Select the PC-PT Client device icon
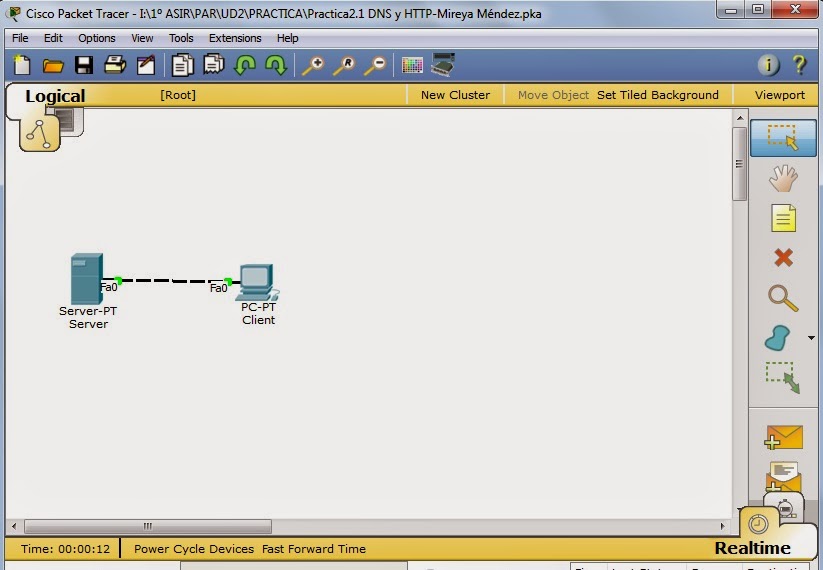The width and height of the screenshot is (823, 570). (257, 282)
